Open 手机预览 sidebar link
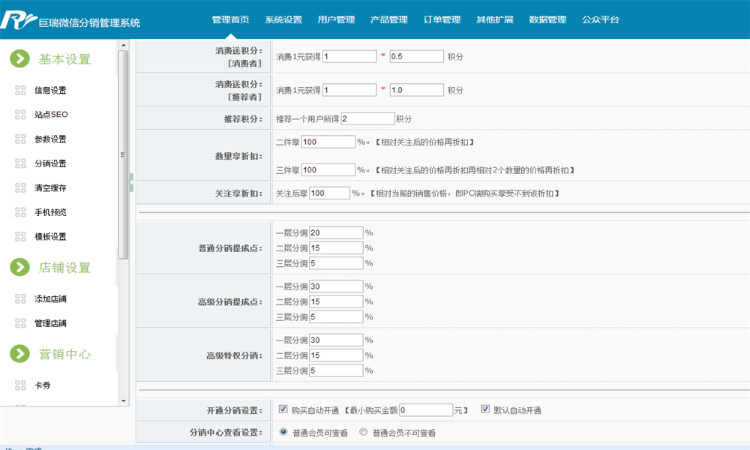Viewport: 750px width, 450px height. 50,212
